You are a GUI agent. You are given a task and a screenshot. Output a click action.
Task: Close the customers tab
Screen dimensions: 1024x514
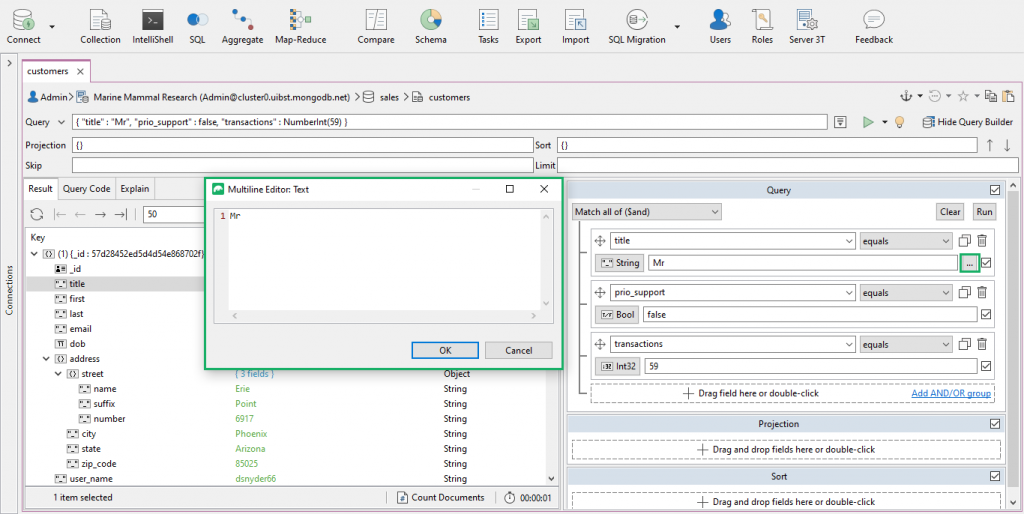click(x=80, y=71)
